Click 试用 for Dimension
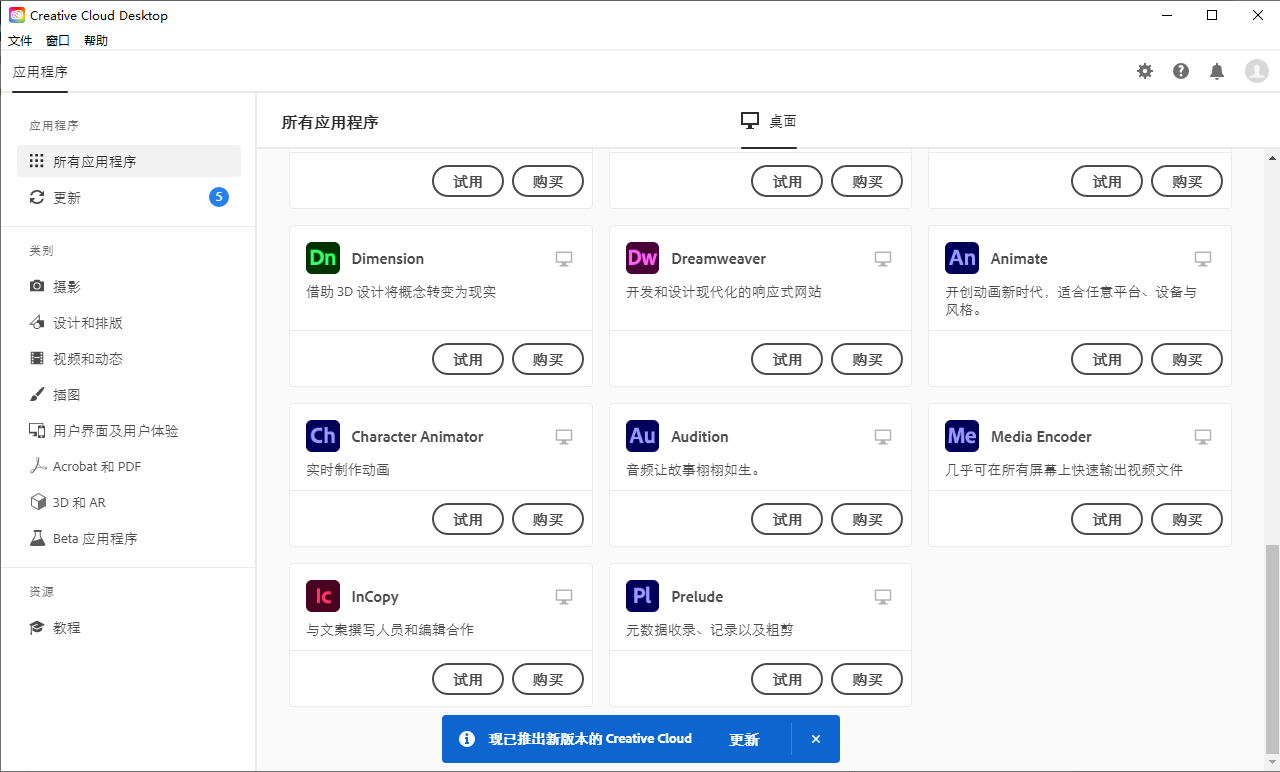The width and height of the screenshot is (1280, 772). [468, 359]
